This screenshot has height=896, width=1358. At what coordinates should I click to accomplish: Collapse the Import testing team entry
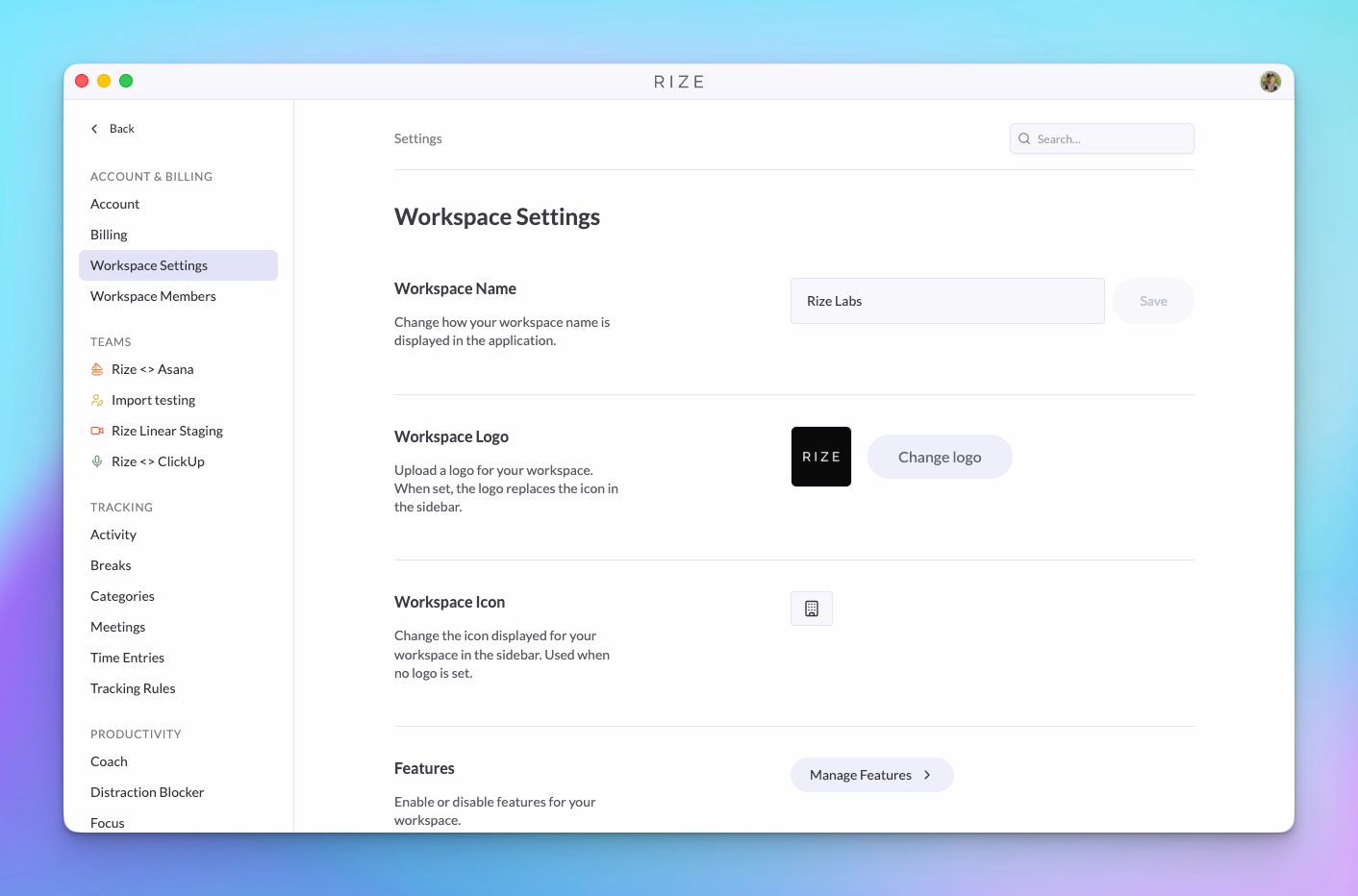tap(154, 399)
